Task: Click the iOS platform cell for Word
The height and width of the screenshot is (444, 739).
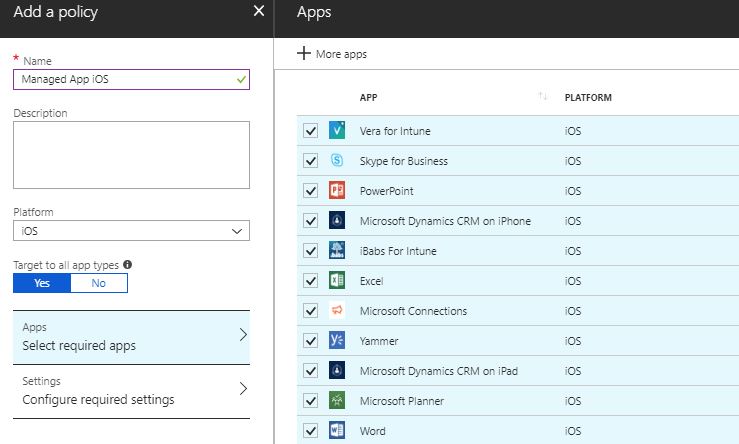Action: coord(573,431)
